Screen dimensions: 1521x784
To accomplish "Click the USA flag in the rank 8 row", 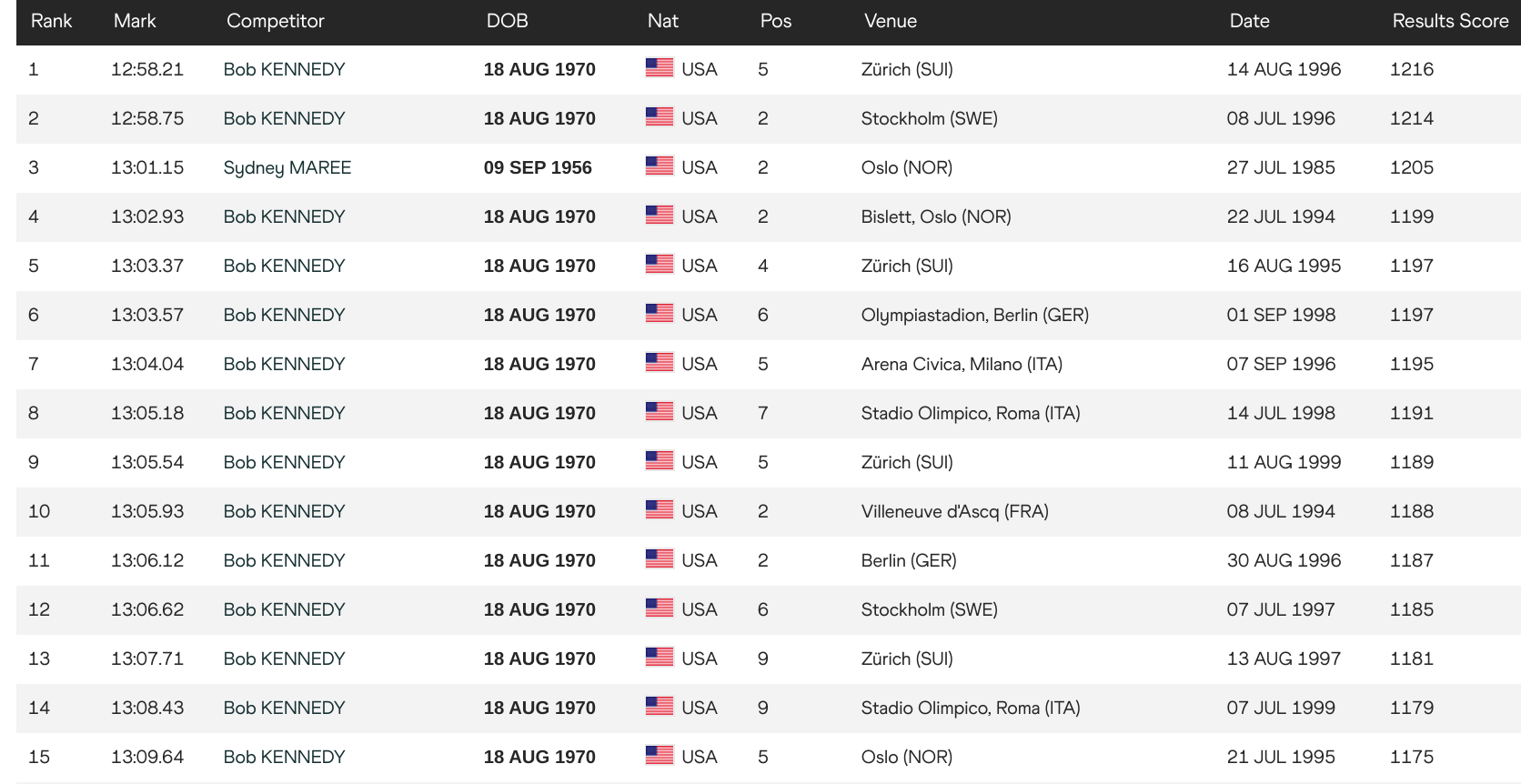I will (660, 412).
